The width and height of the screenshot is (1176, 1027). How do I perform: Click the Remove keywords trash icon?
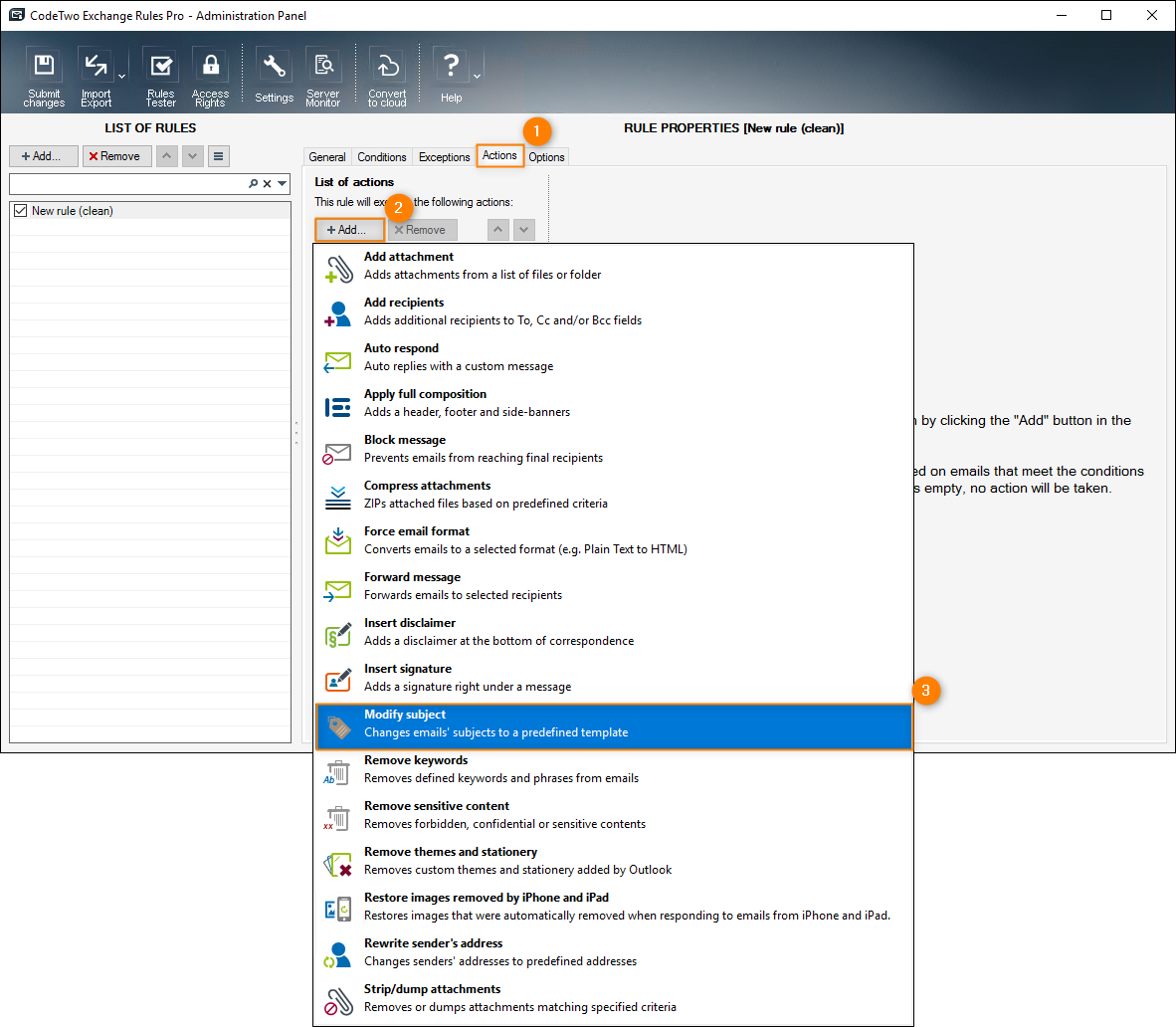[x=337, y=772]
